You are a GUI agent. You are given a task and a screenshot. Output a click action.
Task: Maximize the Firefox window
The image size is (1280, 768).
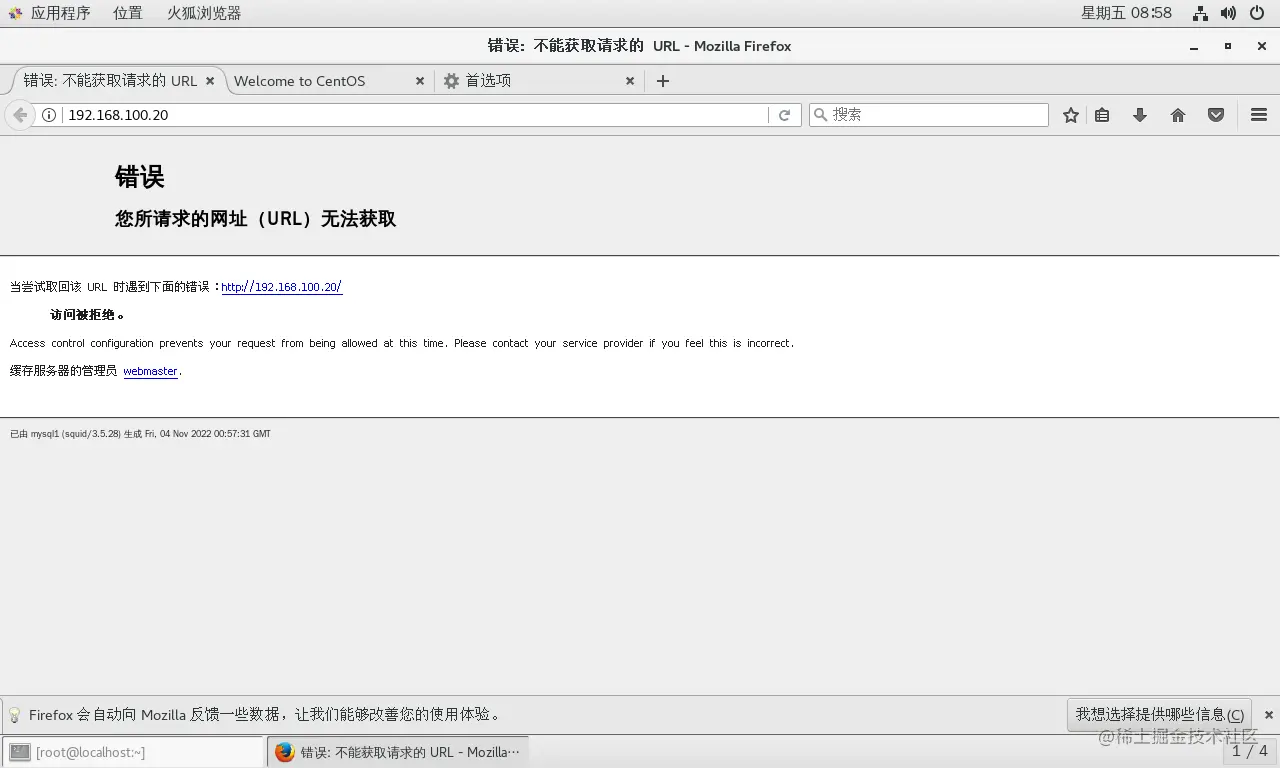tap(1228, 46)
